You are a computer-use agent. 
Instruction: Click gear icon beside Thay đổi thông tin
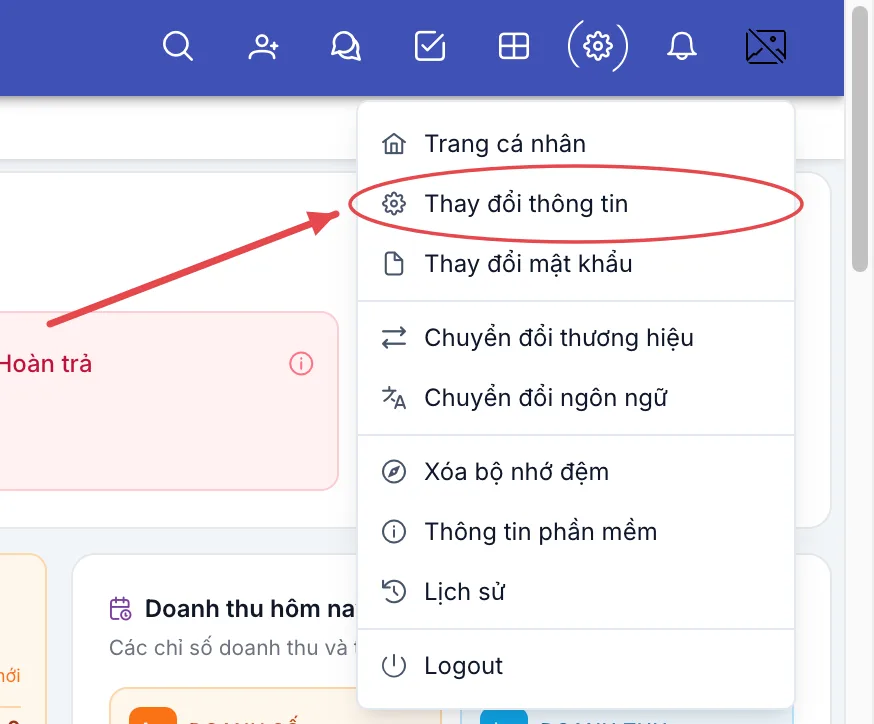[394, 204]
